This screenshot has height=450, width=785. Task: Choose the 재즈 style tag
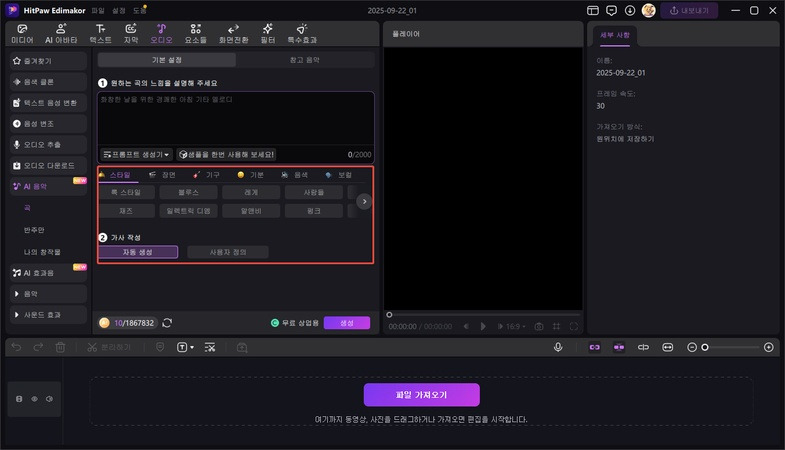126,211
